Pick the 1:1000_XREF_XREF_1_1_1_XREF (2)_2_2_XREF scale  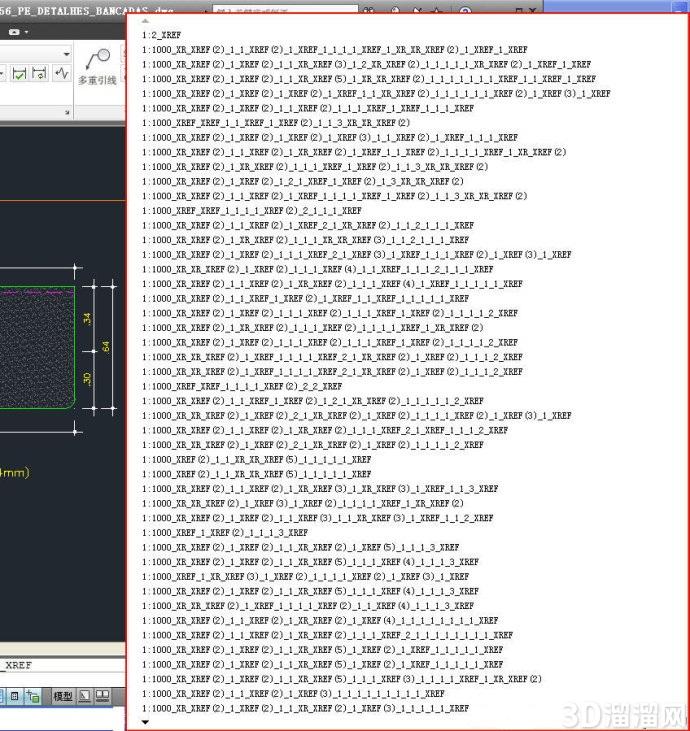point(242,386)
